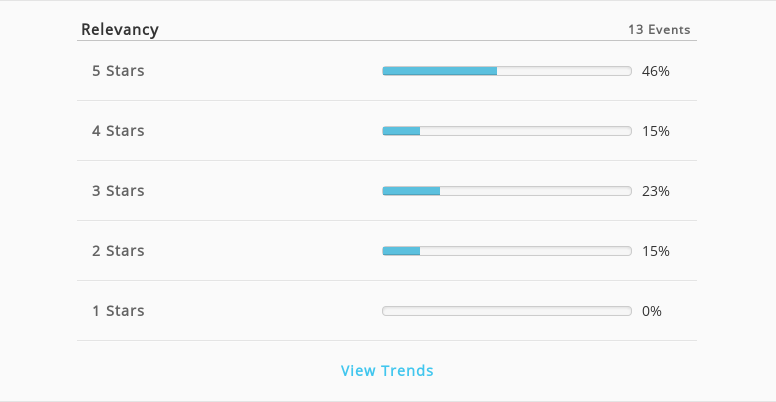The height and width of the screenshot is (402, 776).
Task: Click the 5 Stars progress bar
Action: [x=507, y=71]
